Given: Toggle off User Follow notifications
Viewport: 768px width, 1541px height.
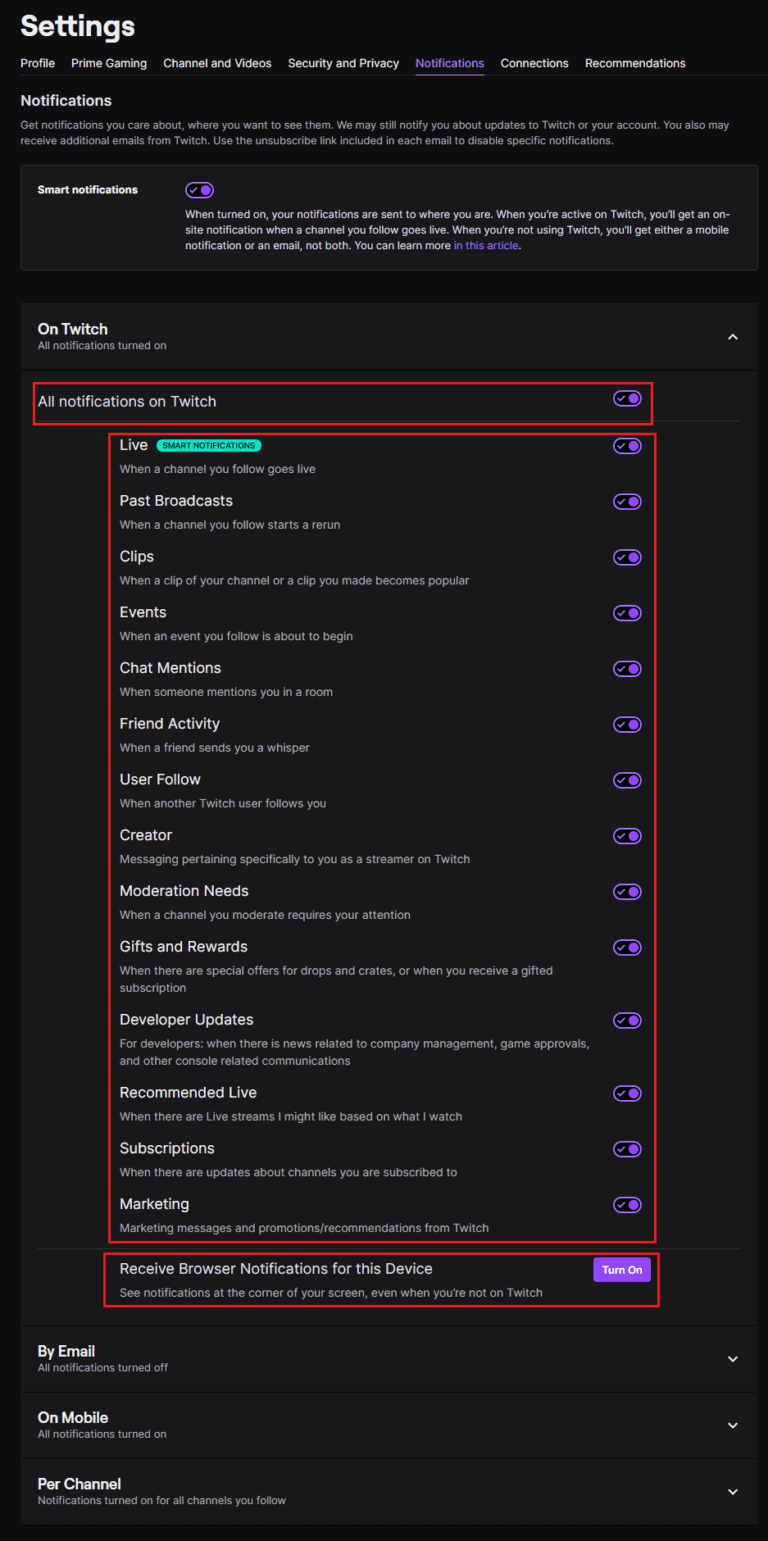Looking at the screenshot, I should click(x=626, y=780).
